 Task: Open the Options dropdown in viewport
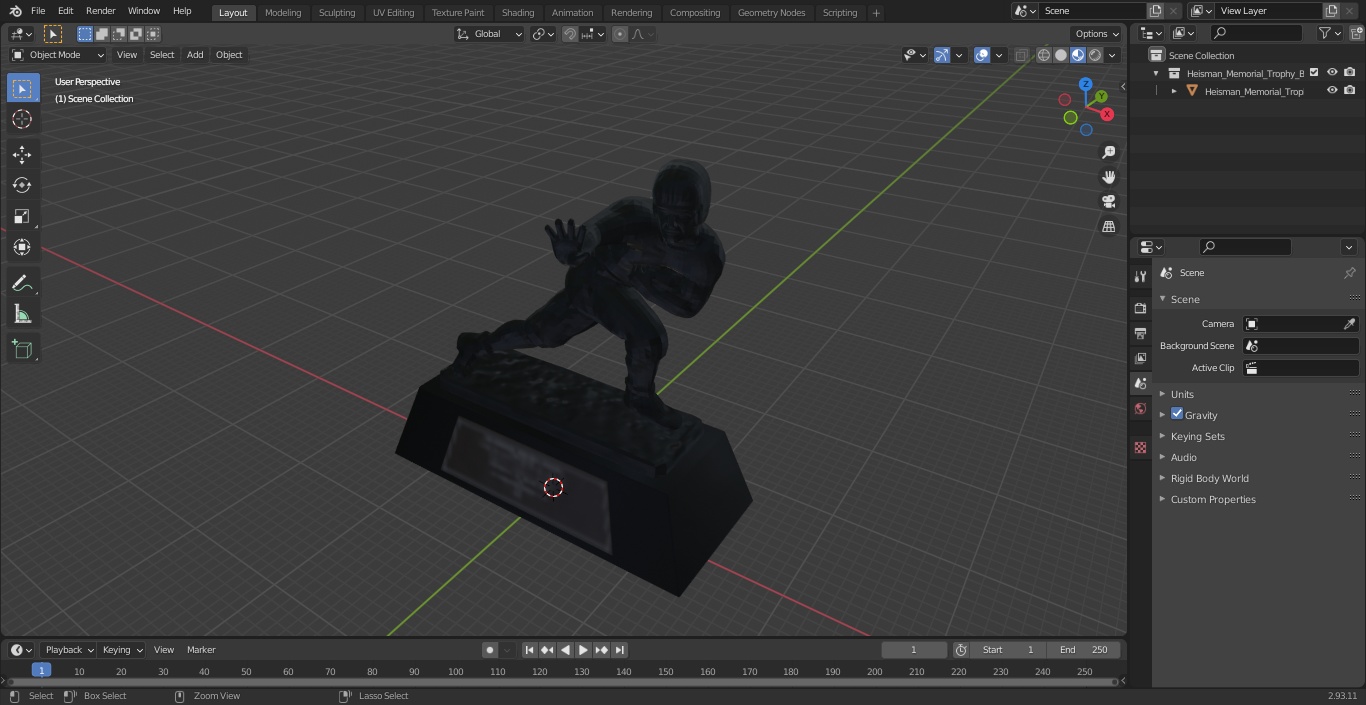pos(1097,34)
